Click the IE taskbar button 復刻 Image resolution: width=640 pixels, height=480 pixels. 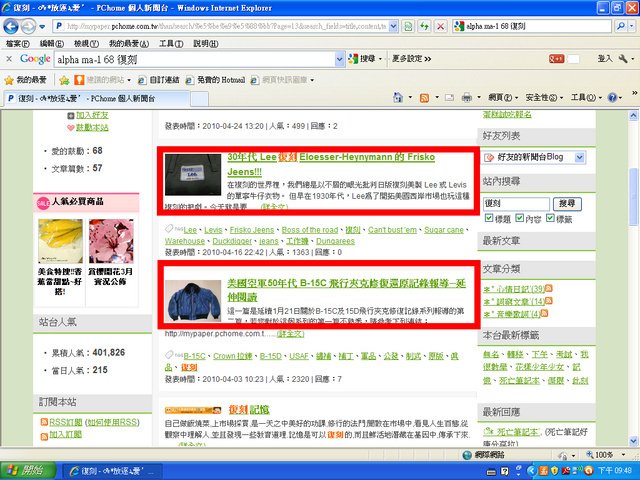pyautogui.click(x=111, y=471)
